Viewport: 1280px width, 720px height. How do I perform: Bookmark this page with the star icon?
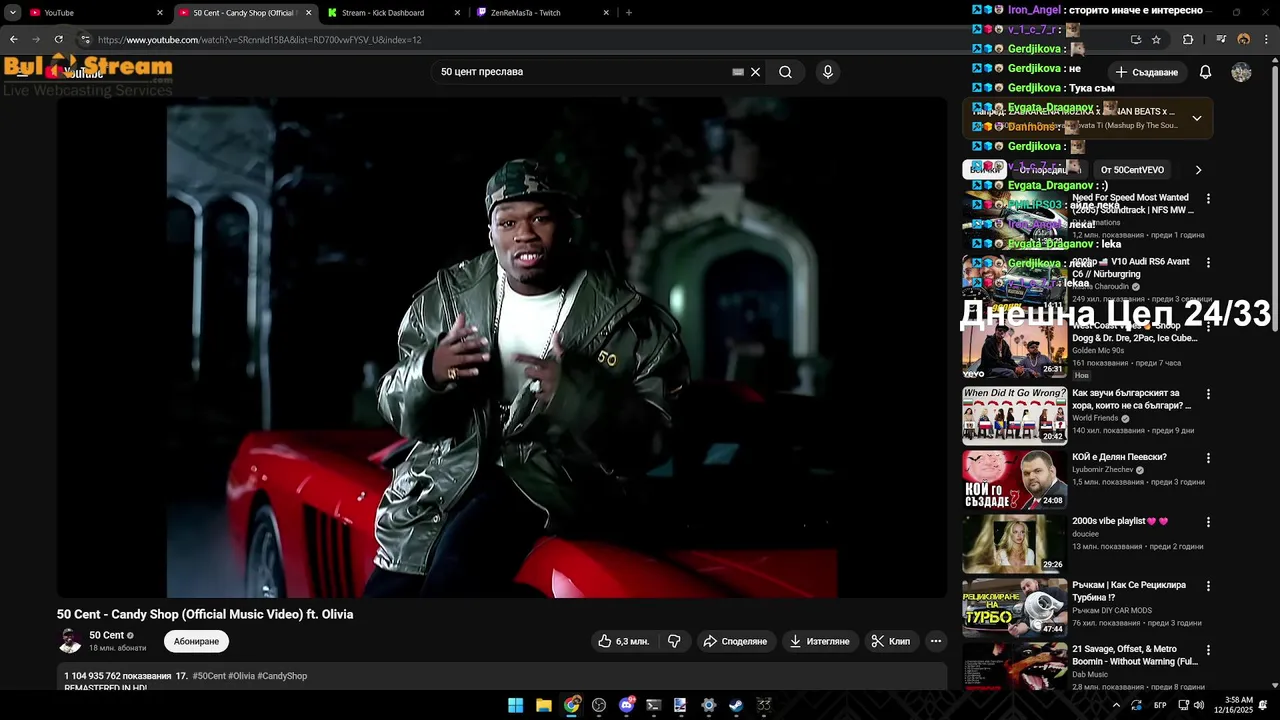(1156, 40)
